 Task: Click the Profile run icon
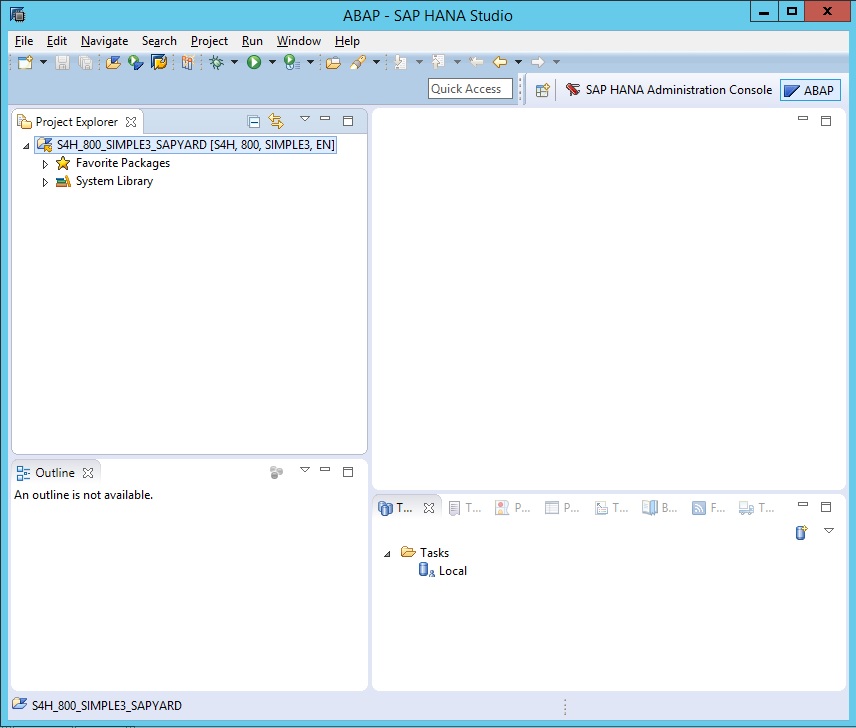point(292,62)
